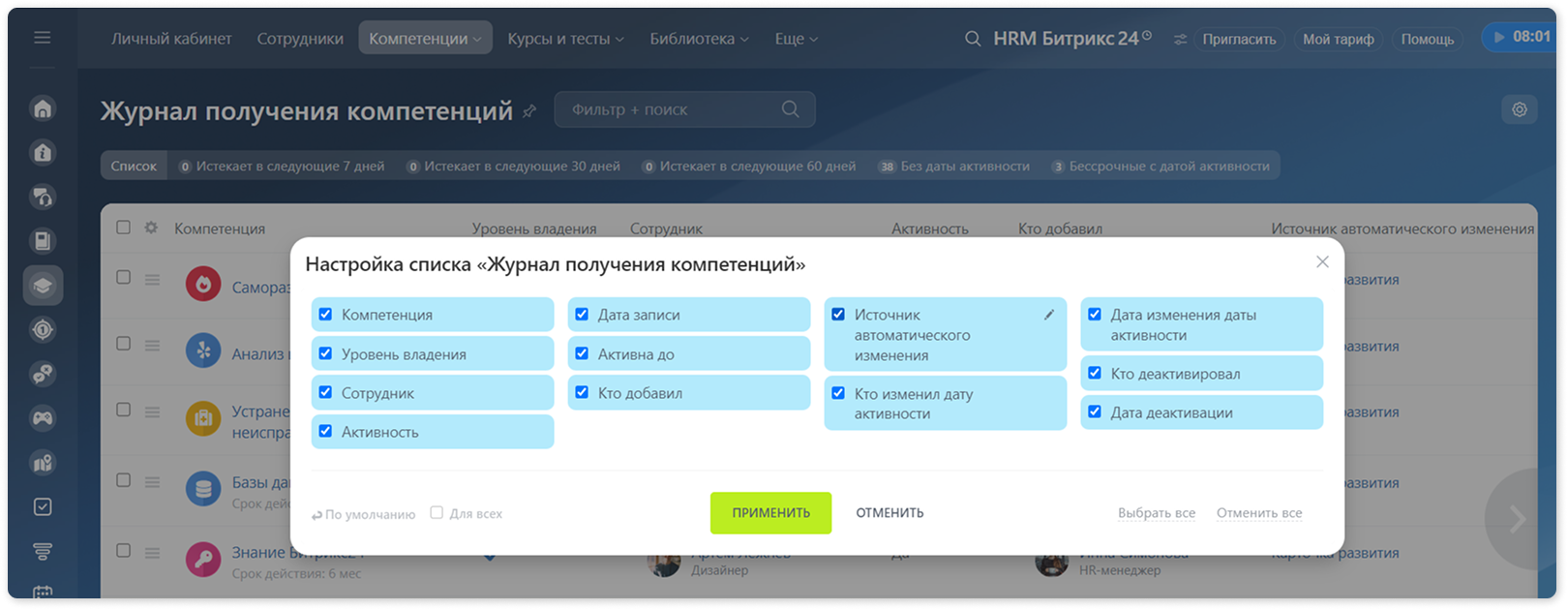Click the gamepad icon in sidebar
1568x610 pixels.
click(x=43, y=418)
